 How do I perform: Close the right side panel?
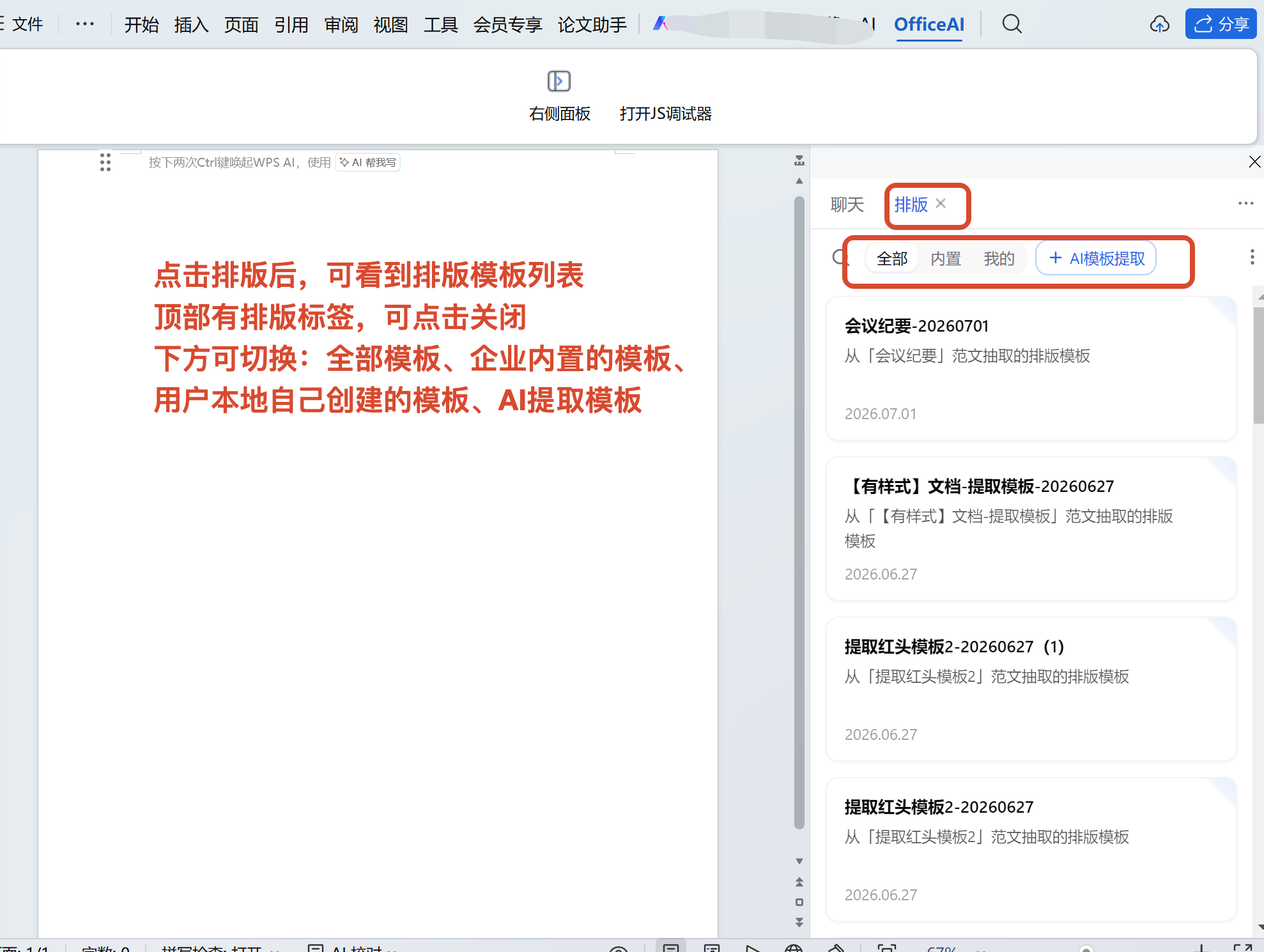[x=1254, y=162]
